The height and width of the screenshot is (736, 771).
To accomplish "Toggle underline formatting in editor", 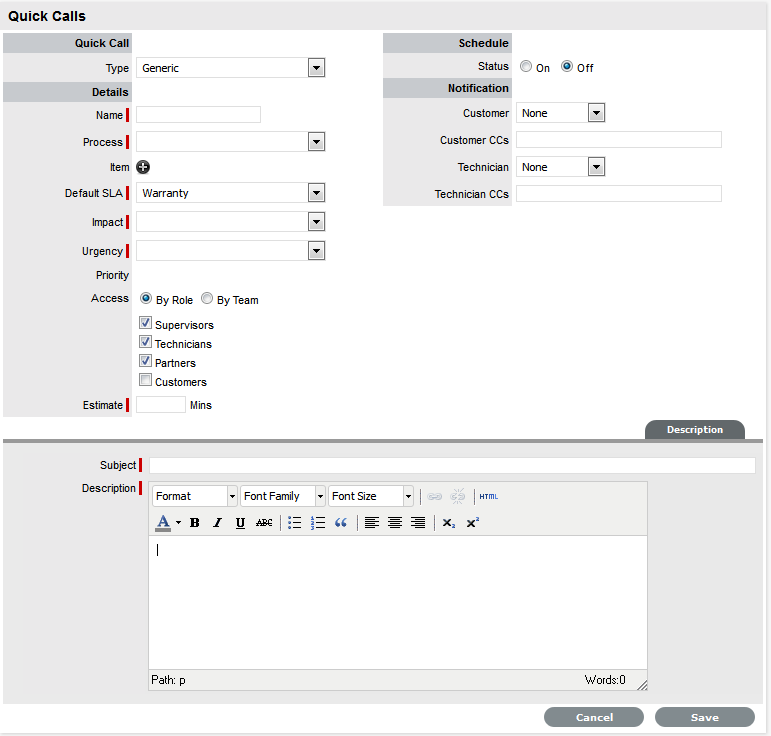I will (x=240, y=523).
